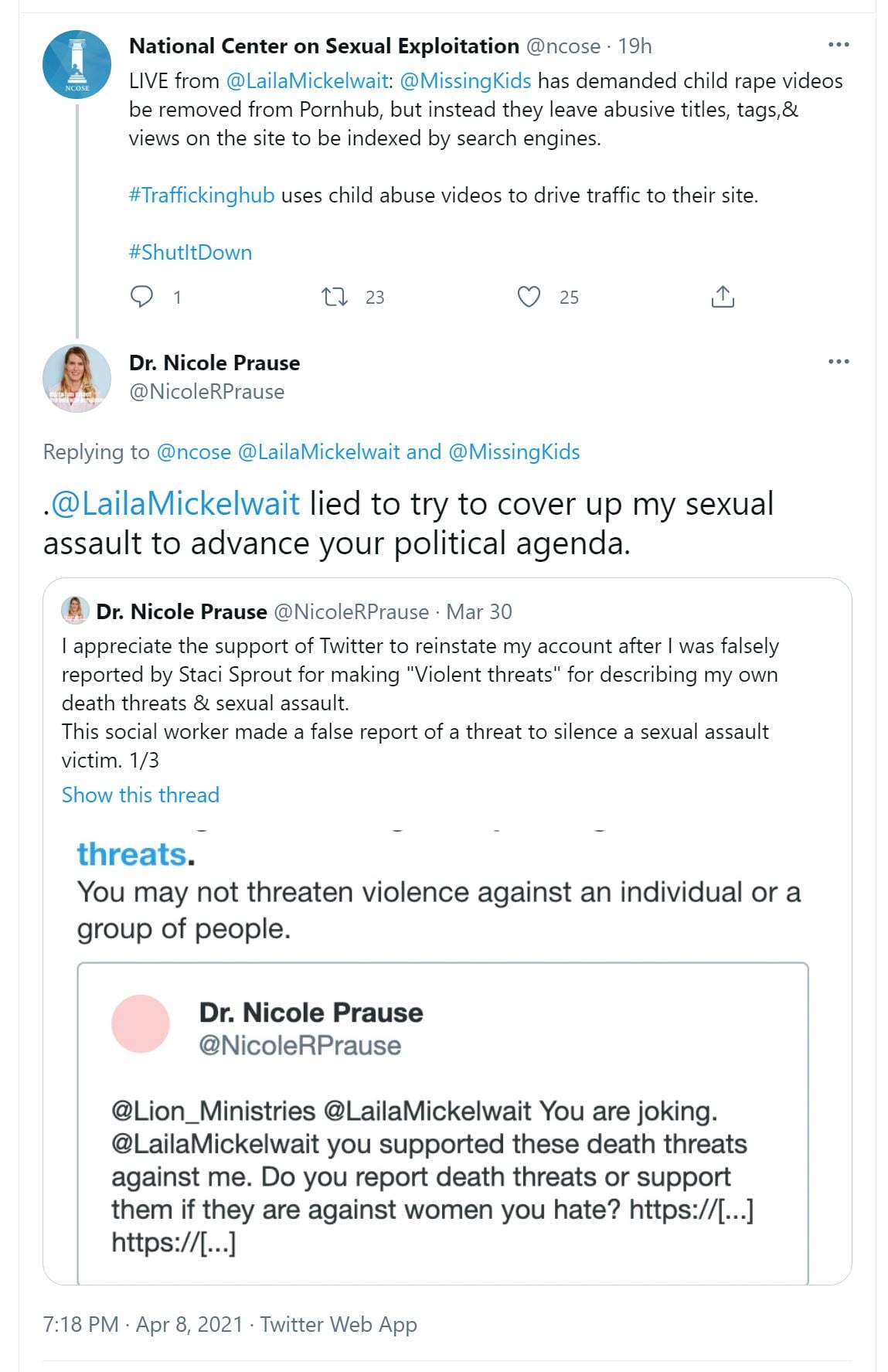Open #ShutItDown hashtag link
888x1372 pixels.
point(190,252)
